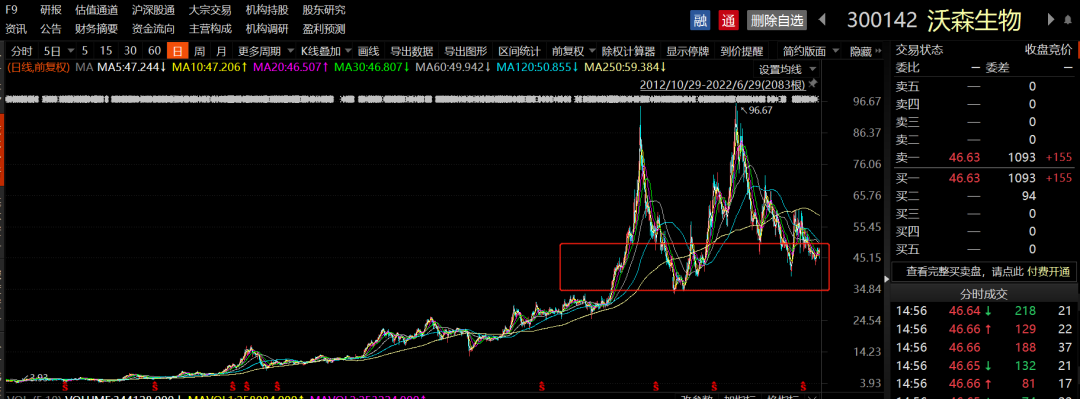Select the 5-minute K-line period

(85, 51)
